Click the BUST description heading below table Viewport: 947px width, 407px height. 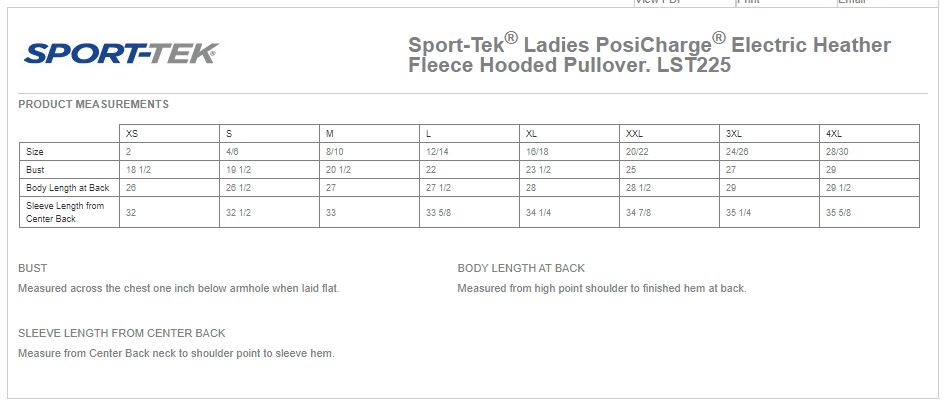(x=33, y=268)
